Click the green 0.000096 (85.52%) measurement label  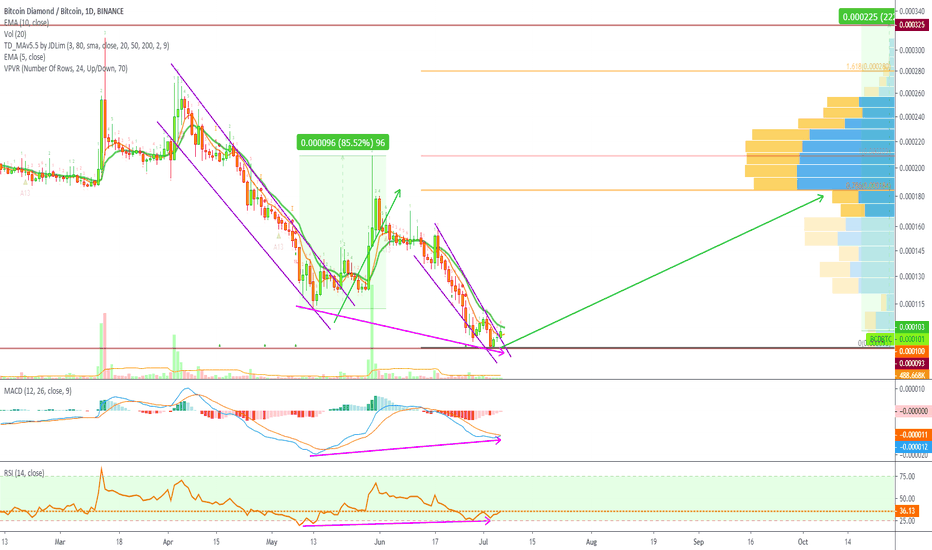pos(342,143)
